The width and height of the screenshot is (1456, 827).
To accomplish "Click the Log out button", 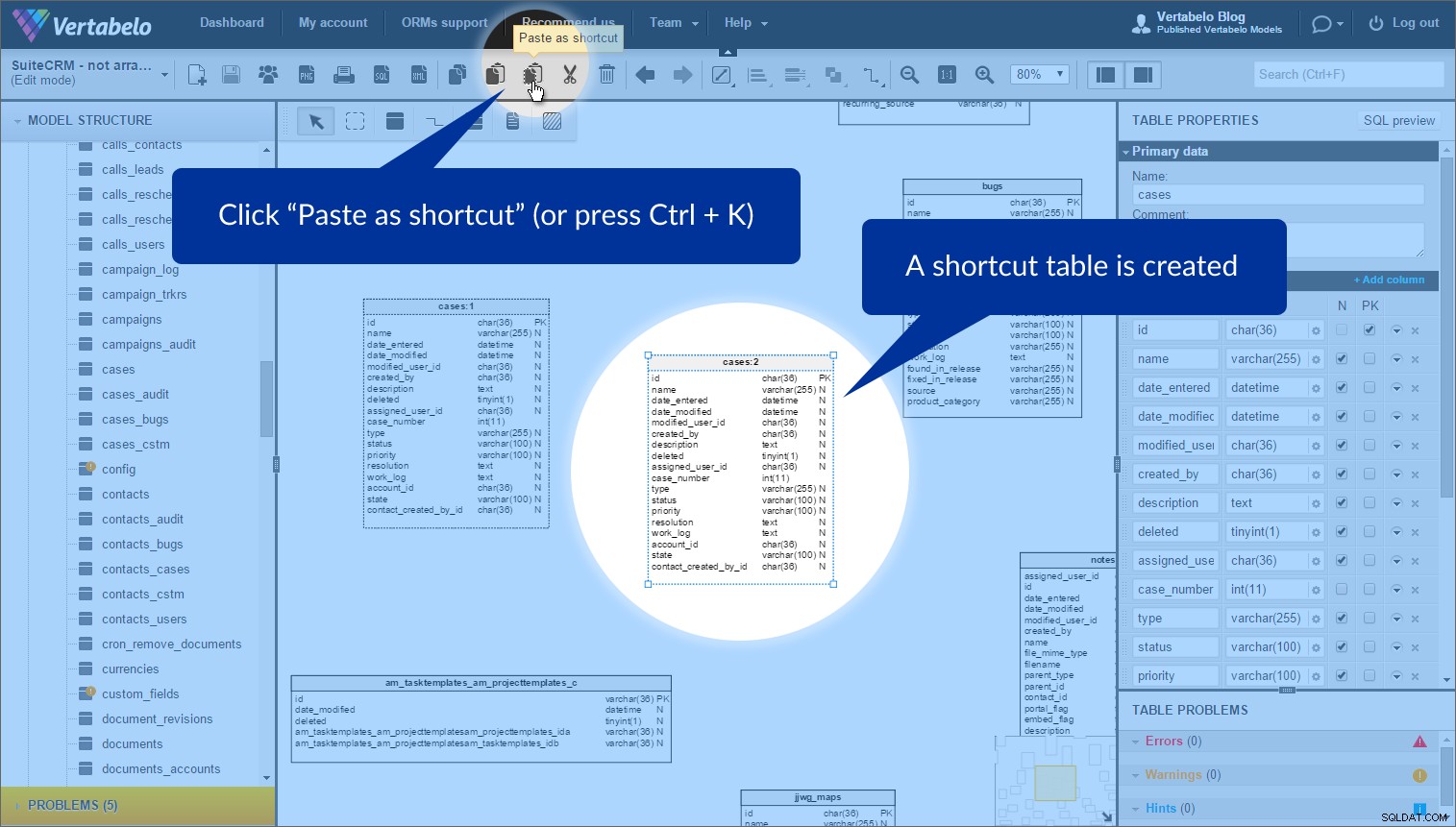I will (x=1404, y=23).
